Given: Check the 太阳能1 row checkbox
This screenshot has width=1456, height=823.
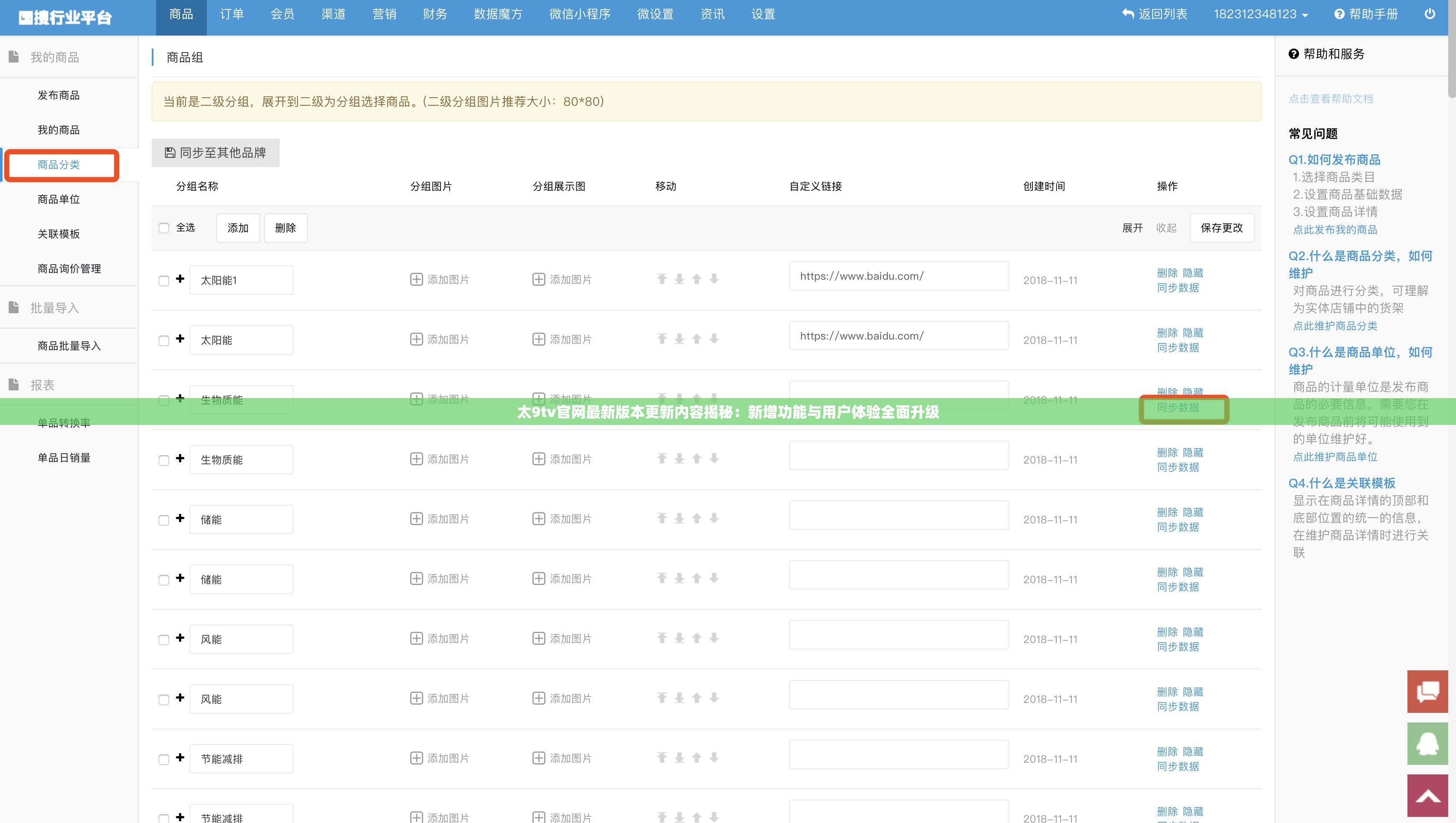Looking at the screenshot, I should (164, 281).
